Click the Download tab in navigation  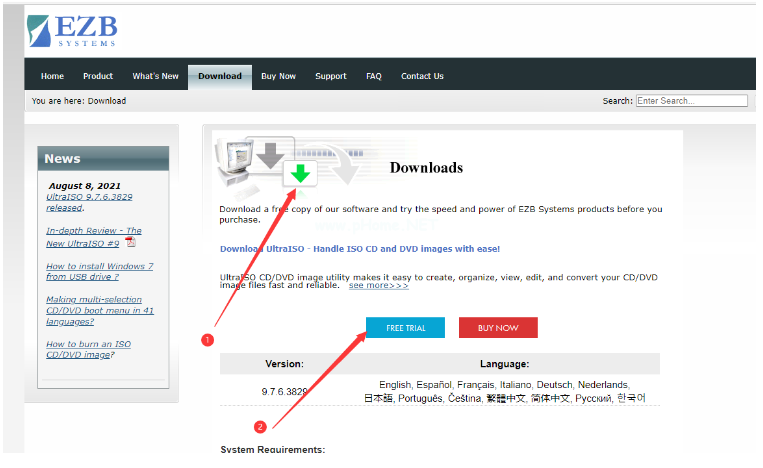219,76
